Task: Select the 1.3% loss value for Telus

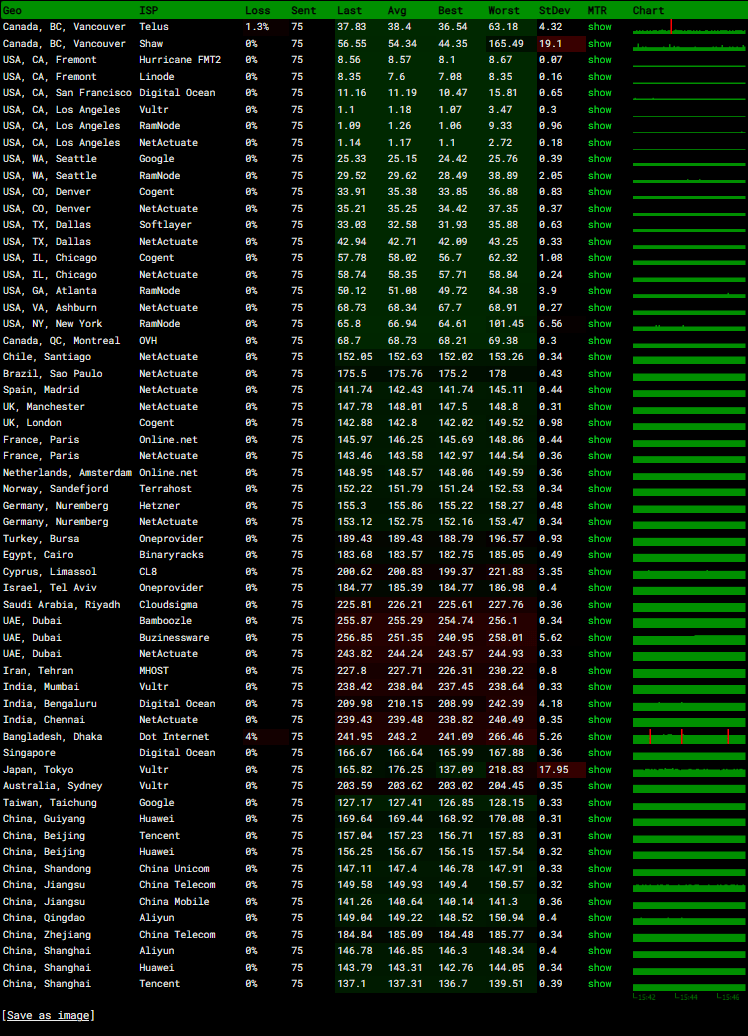Action: 257,27
